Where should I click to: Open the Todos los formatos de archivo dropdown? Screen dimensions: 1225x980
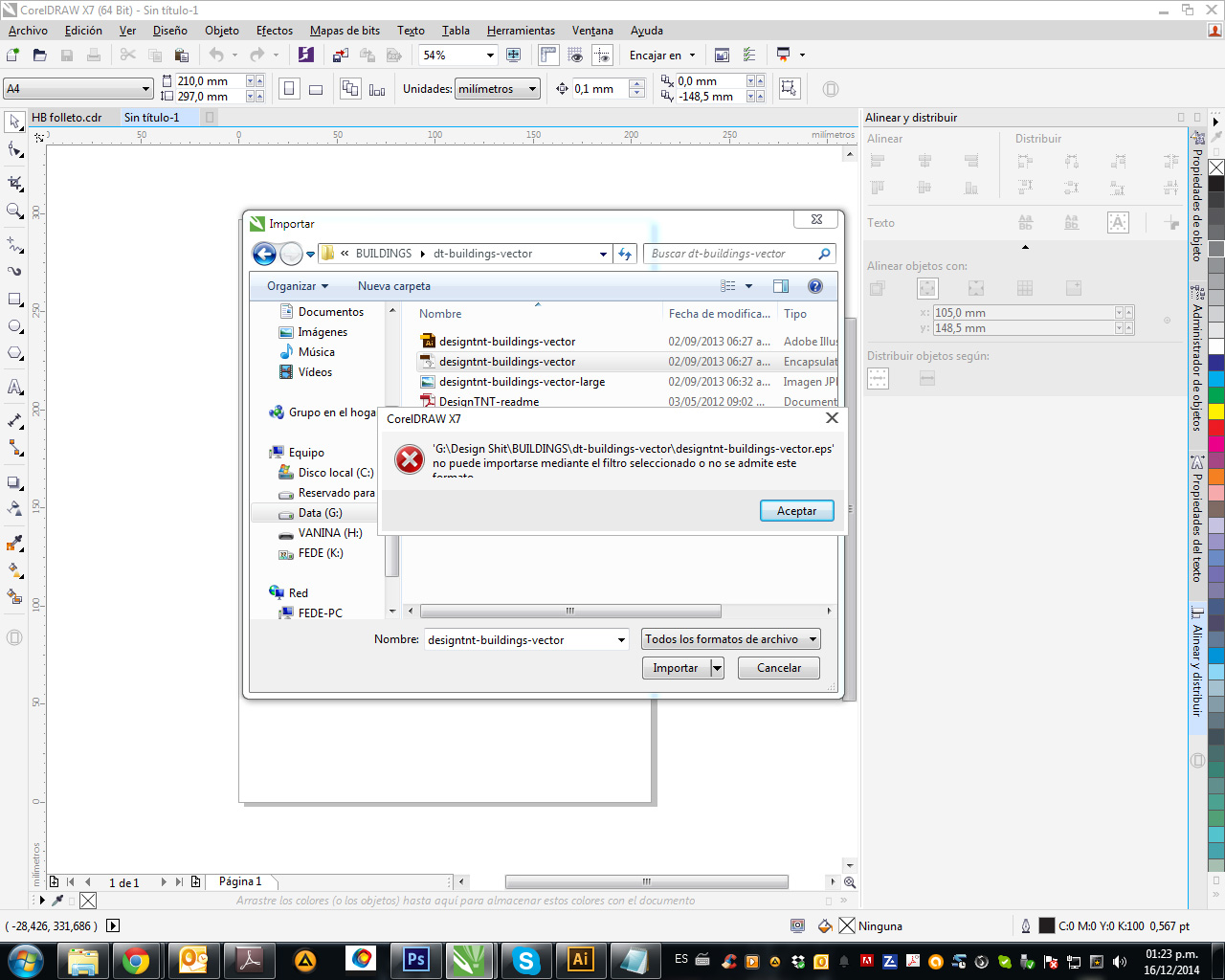coord(730,639)
